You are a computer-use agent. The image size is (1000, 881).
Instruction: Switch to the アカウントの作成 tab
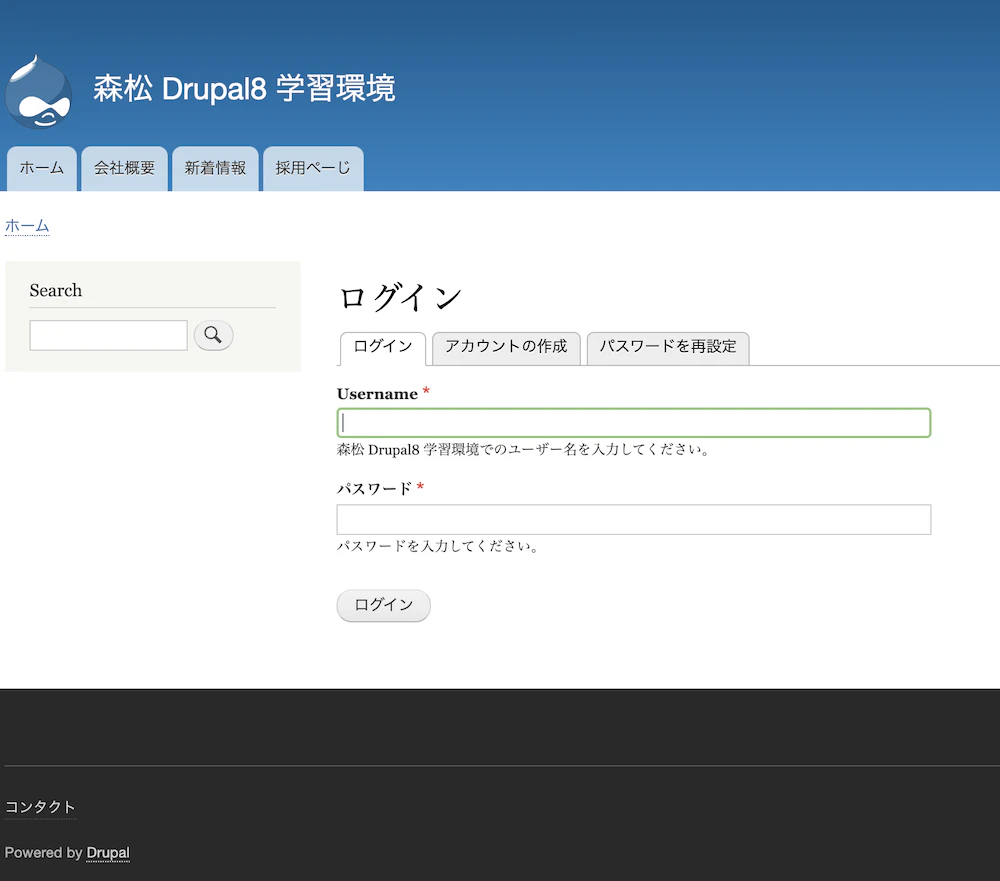point(506,348)
